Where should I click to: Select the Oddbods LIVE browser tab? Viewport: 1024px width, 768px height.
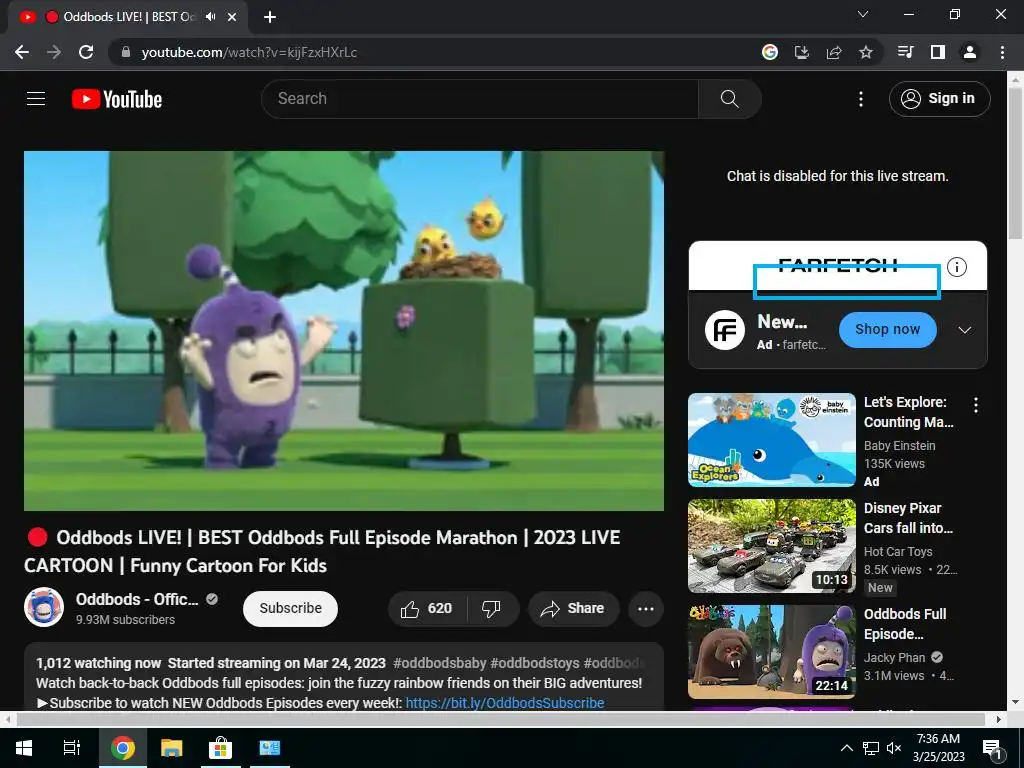pos(128,17)
